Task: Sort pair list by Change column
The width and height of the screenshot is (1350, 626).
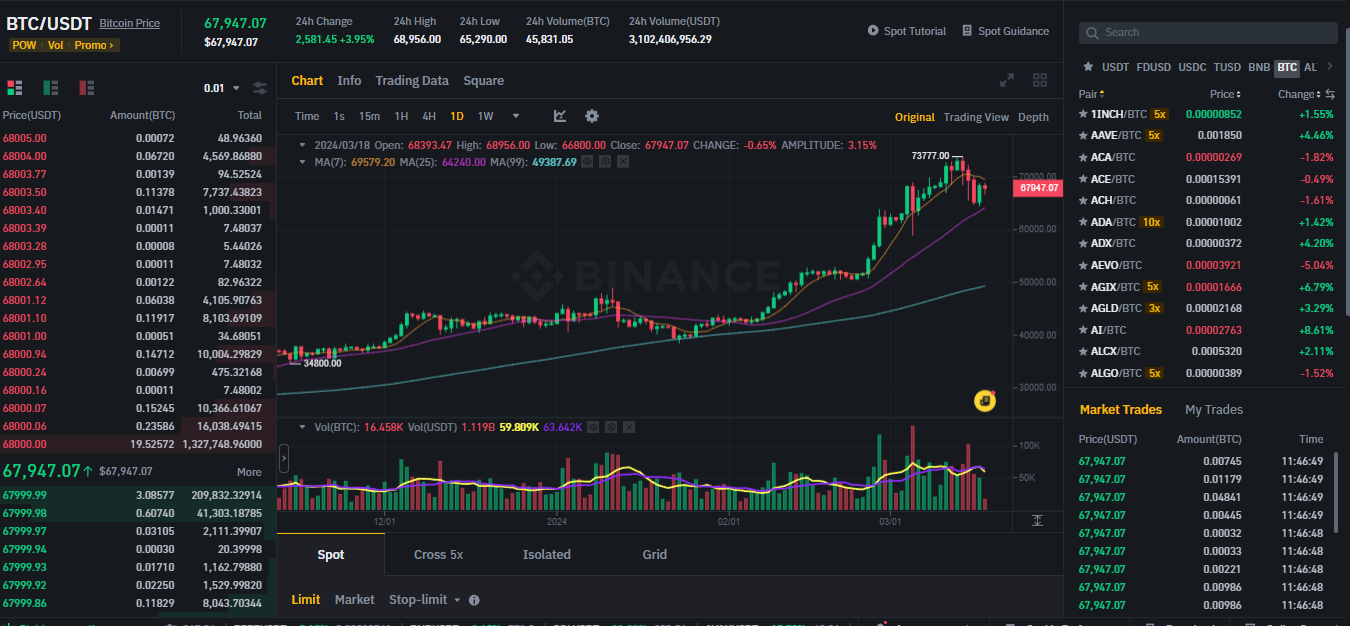Action: click(1300, 94)
